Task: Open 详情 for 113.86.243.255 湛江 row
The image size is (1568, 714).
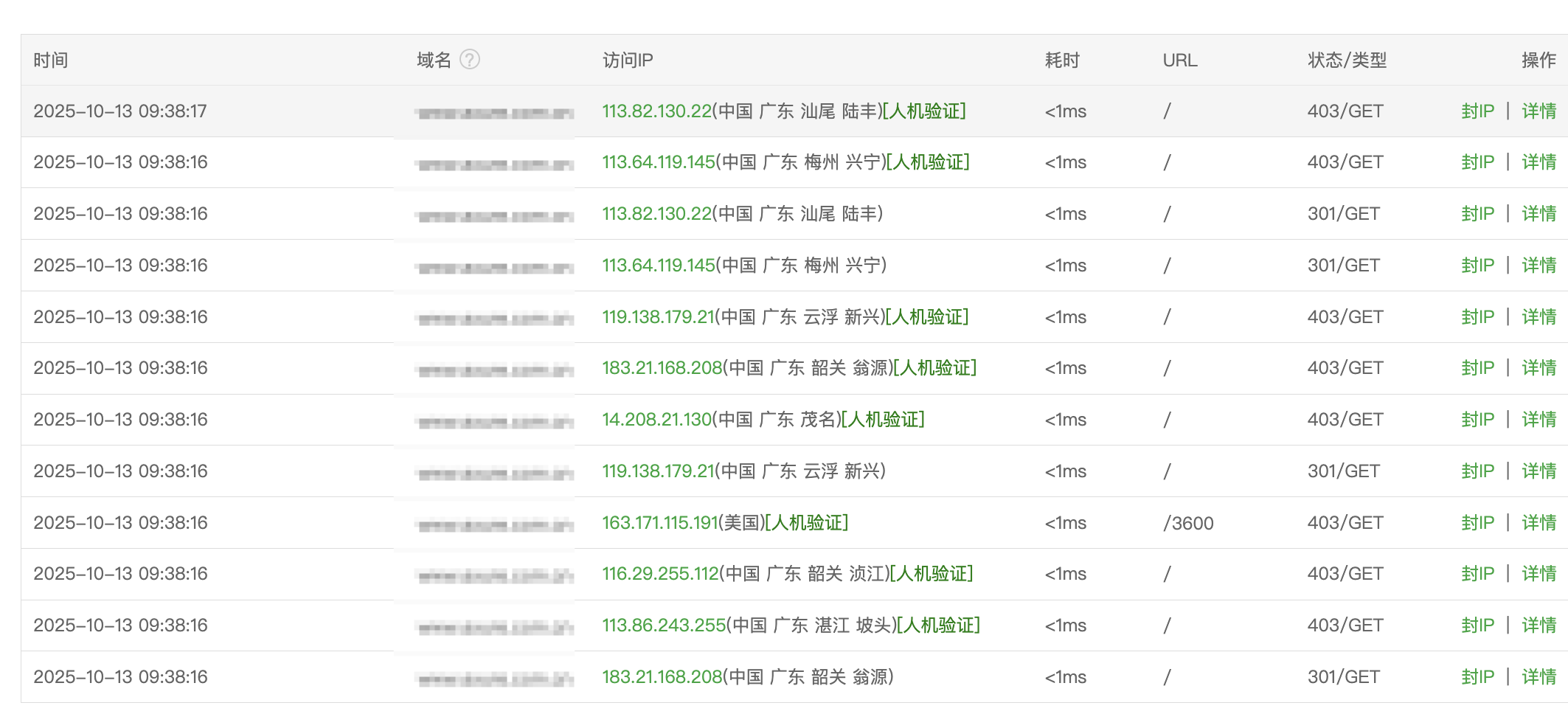Action: pos(1538,625)
